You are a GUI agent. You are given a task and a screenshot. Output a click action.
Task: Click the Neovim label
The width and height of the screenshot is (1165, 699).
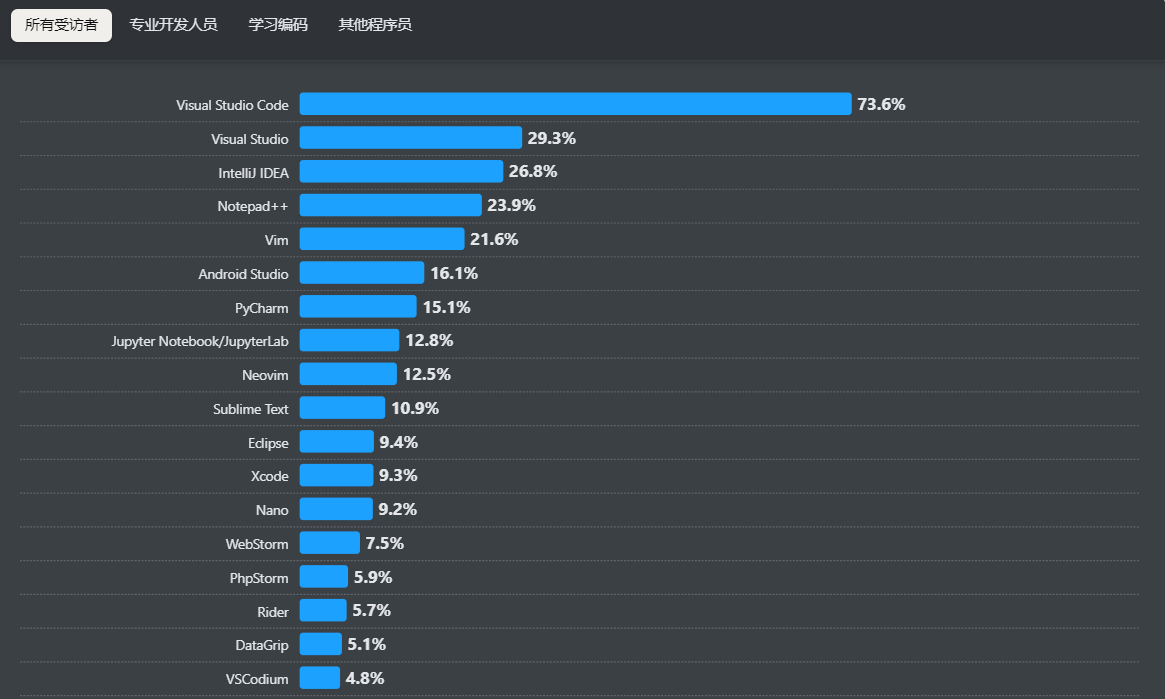(x=265, y=375)
